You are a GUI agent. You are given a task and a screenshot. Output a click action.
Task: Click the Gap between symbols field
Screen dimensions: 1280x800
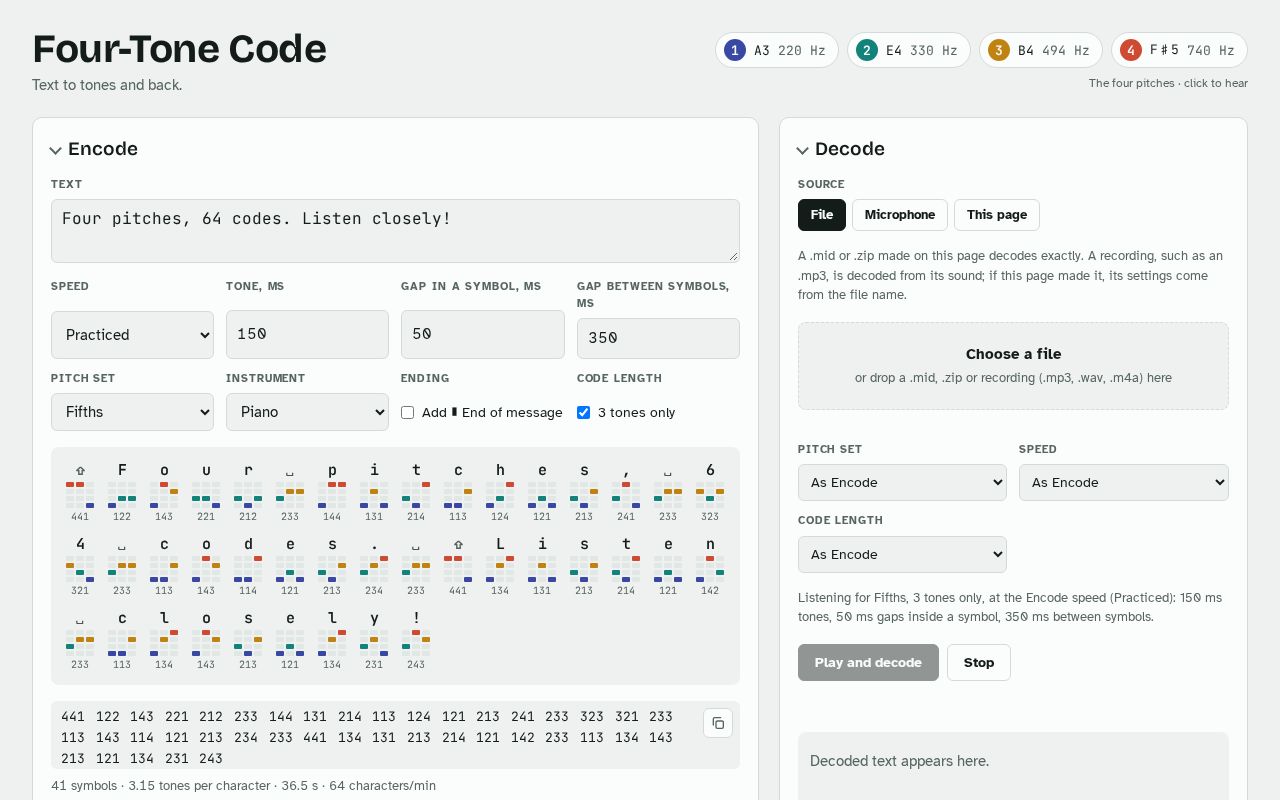(x=658, y=338)
